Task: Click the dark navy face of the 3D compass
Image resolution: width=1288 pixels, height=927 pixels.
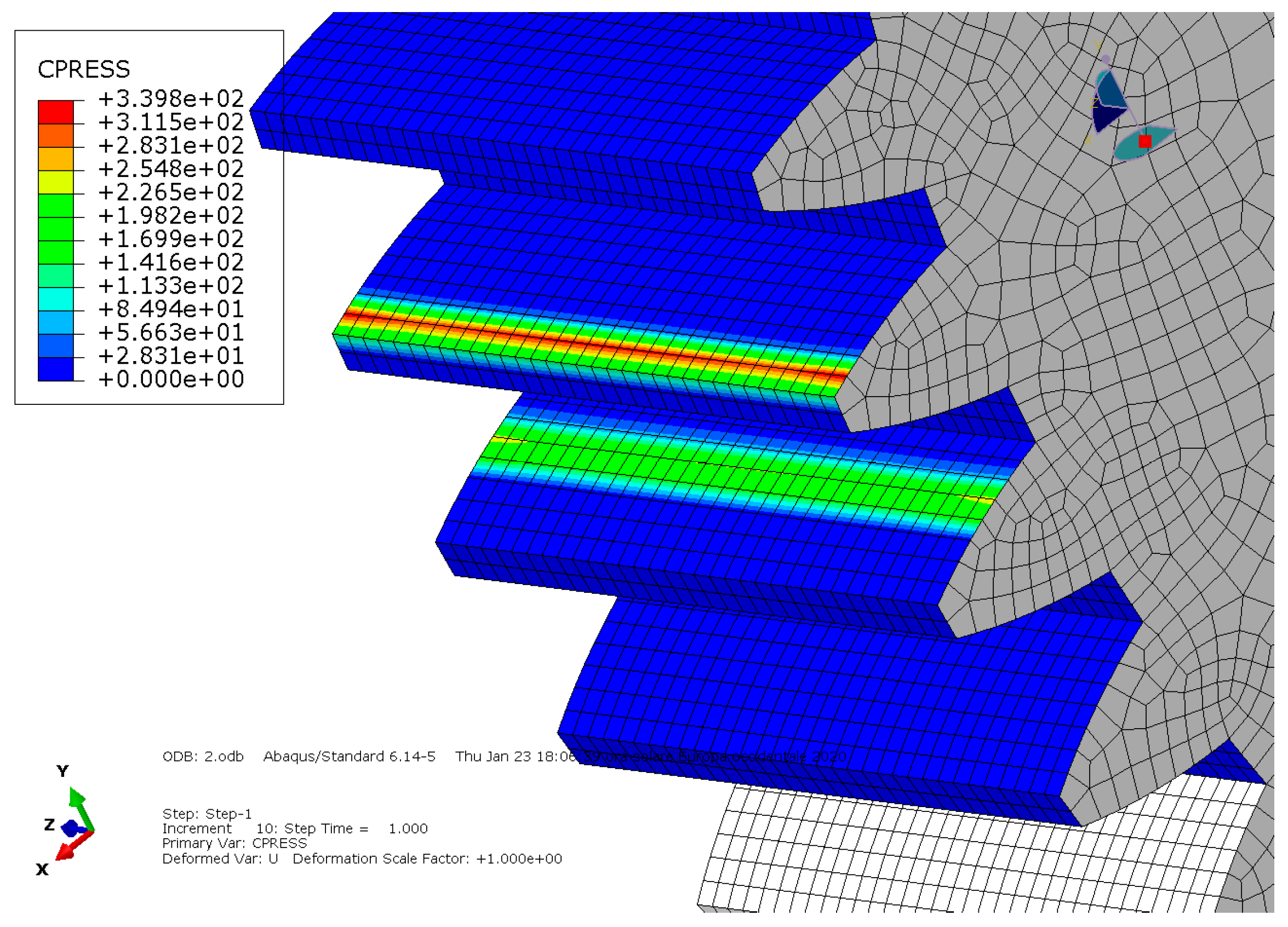Action: [x=1104, y=118]
